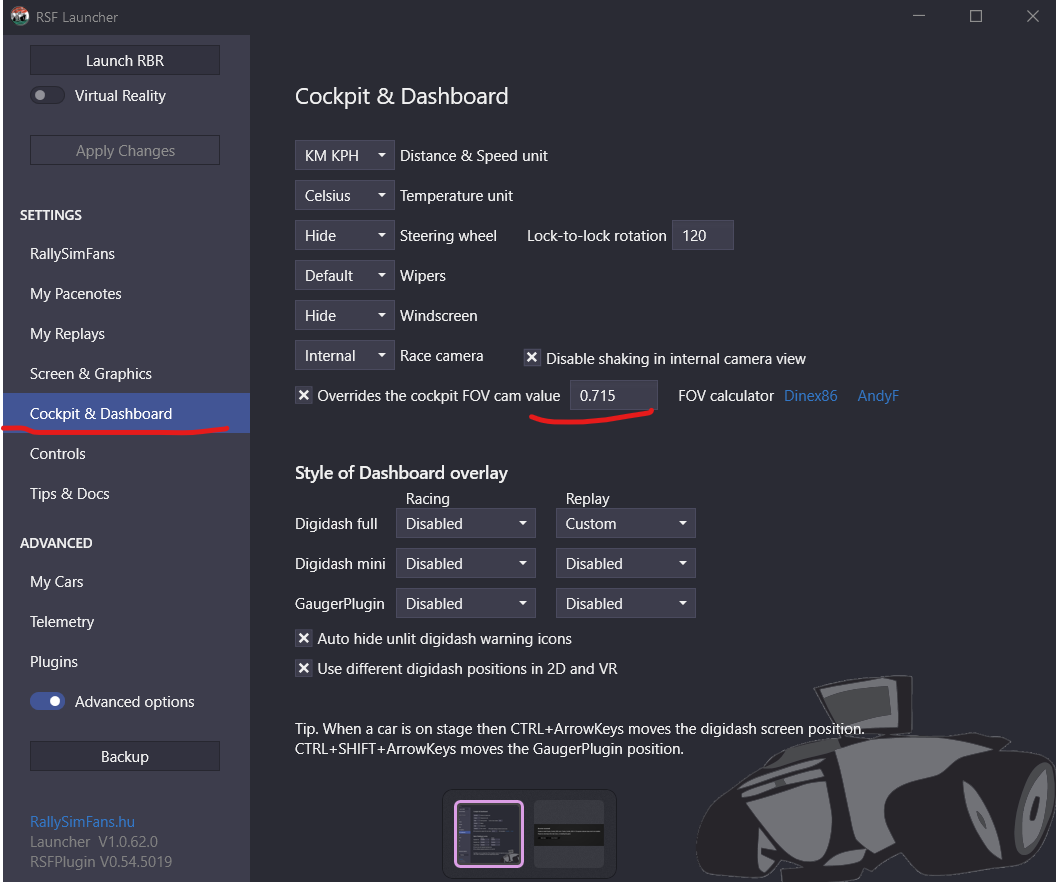Select the second screenshot thumbnail
The image size is (1056, 882).
569,833
